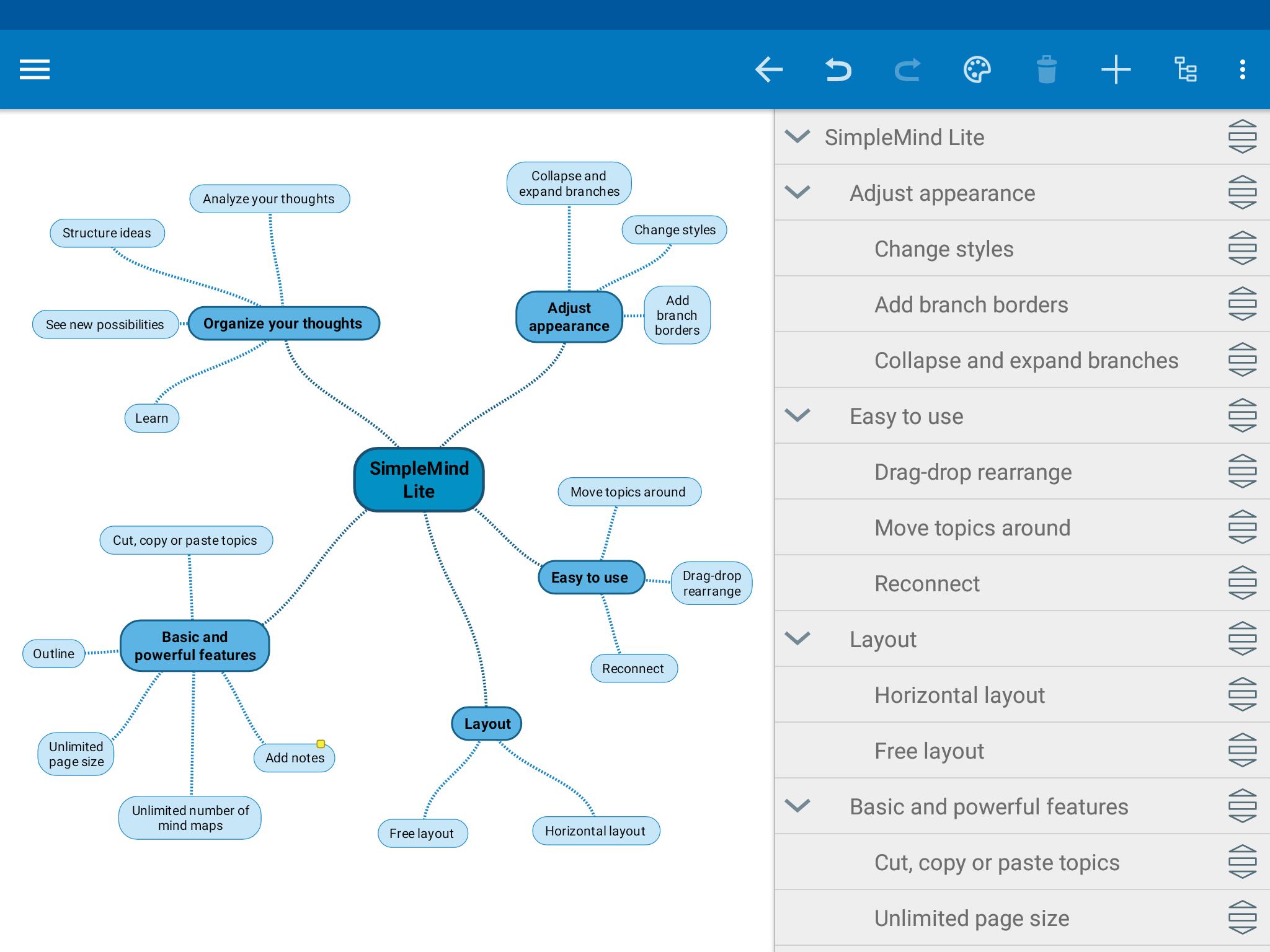Tap reorder handle for Easy to use row
The height and width of the screenshot is (952, 1270).
pos(1242,416)
